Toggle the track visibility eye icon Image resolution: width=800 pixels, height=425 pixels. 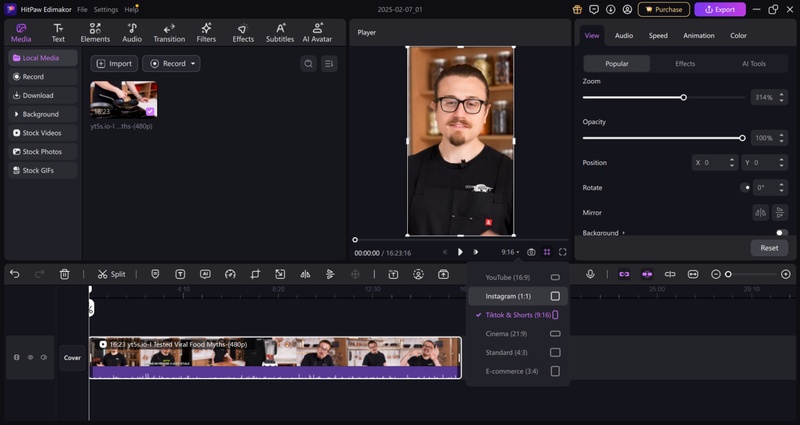tap(30, 357)
